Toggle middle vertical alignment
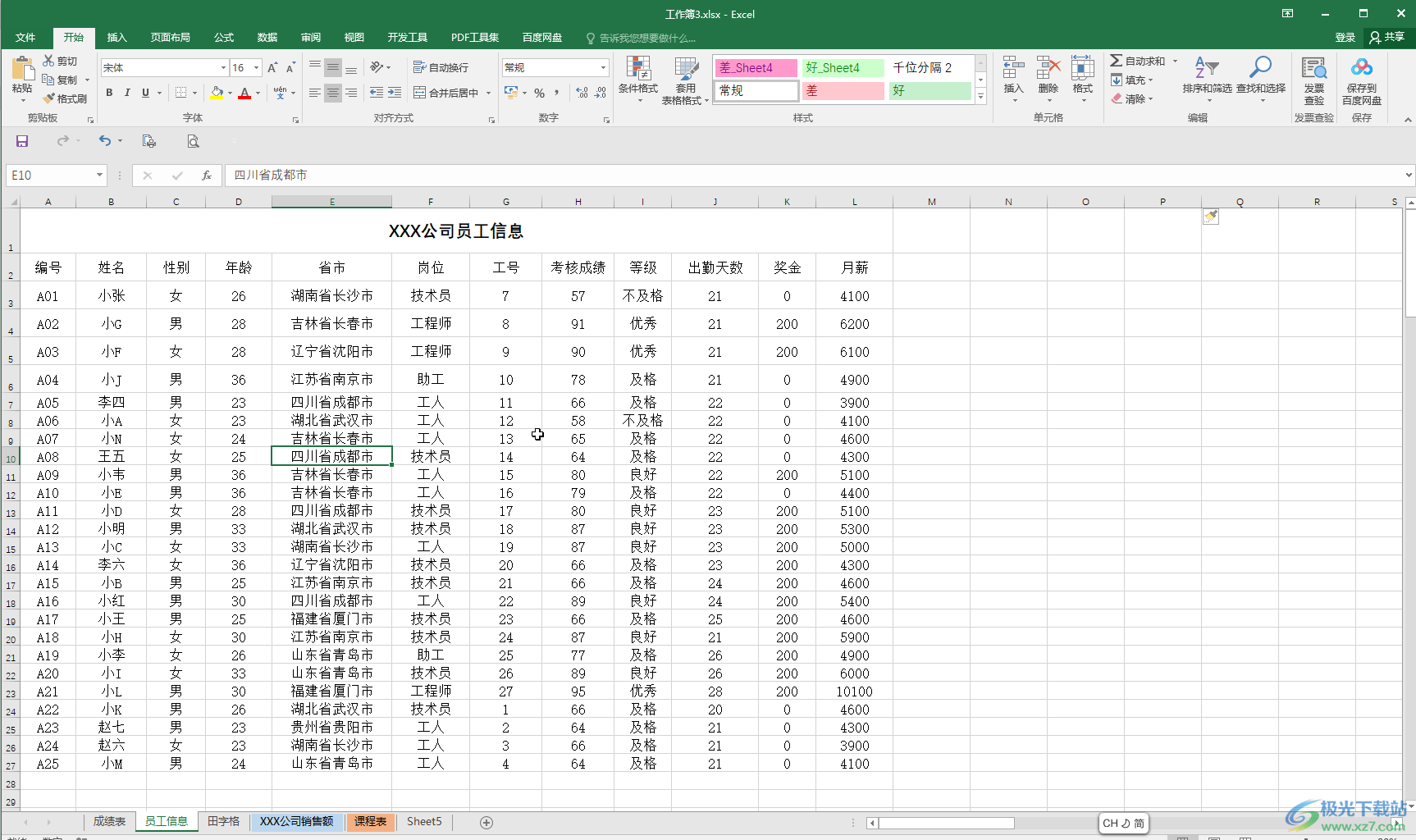The width and height of the screenshot is (1416, 840). click(x=332, y=67)
